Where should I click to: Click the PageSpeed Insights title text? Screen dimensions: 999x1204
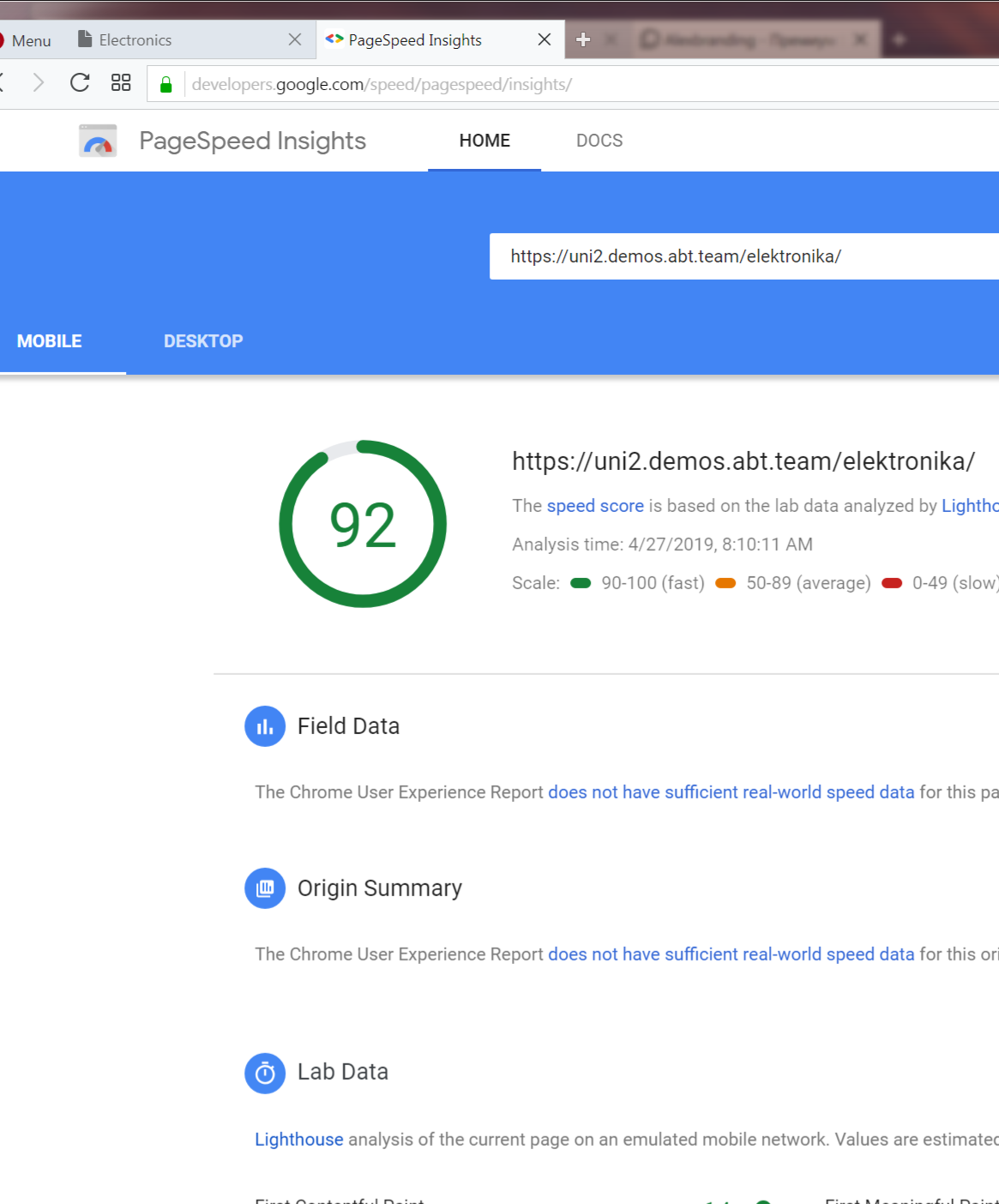point(253,141)
